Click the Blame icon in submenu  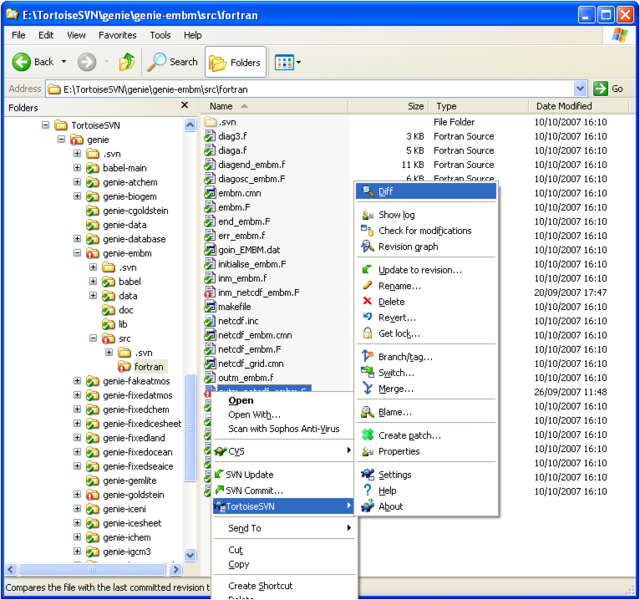(367, 412)
